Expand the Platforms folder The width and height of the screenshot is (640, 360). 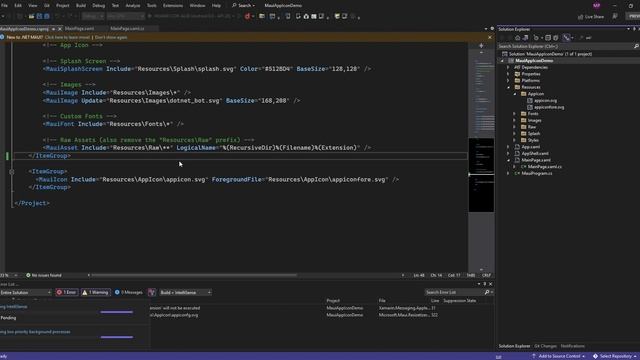508,80
